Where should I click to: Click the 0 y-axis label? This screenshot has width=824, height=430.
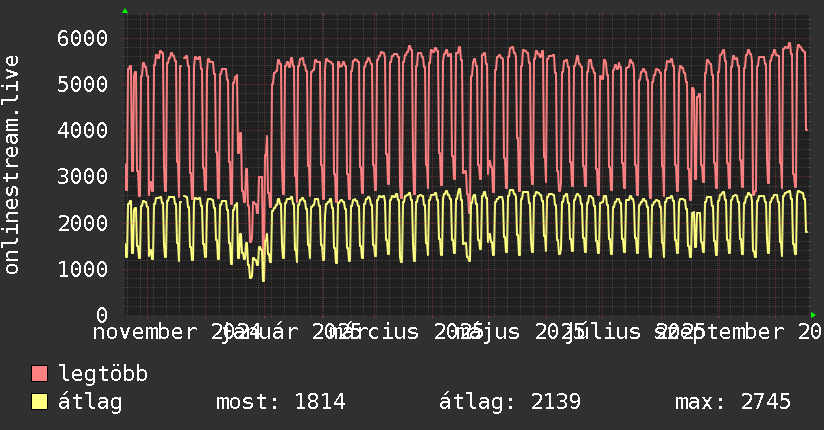pyautogui.click(x=102, y=315)
